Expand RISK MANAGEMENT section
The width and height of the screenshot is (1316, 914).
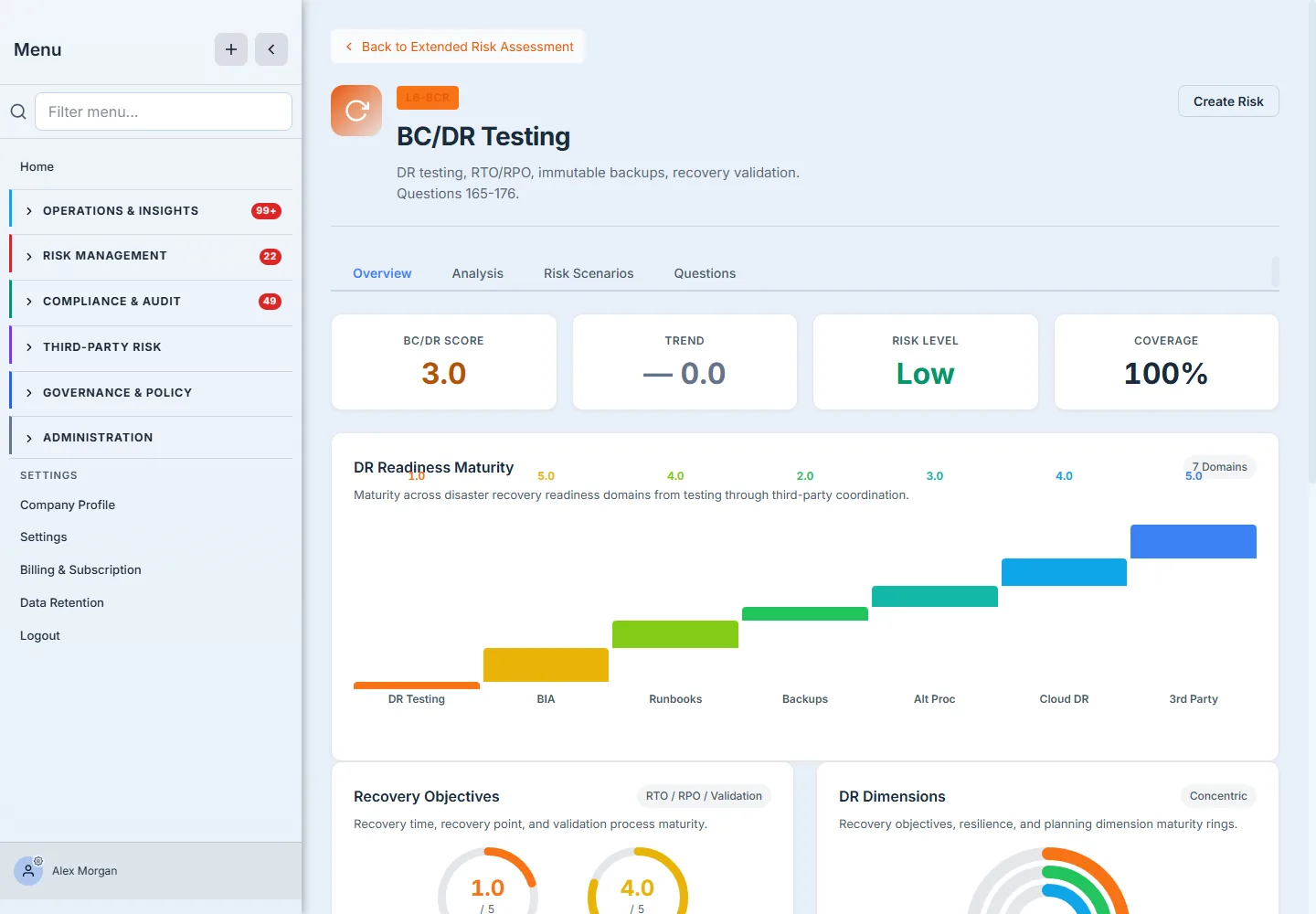click(x=151, y=256)
